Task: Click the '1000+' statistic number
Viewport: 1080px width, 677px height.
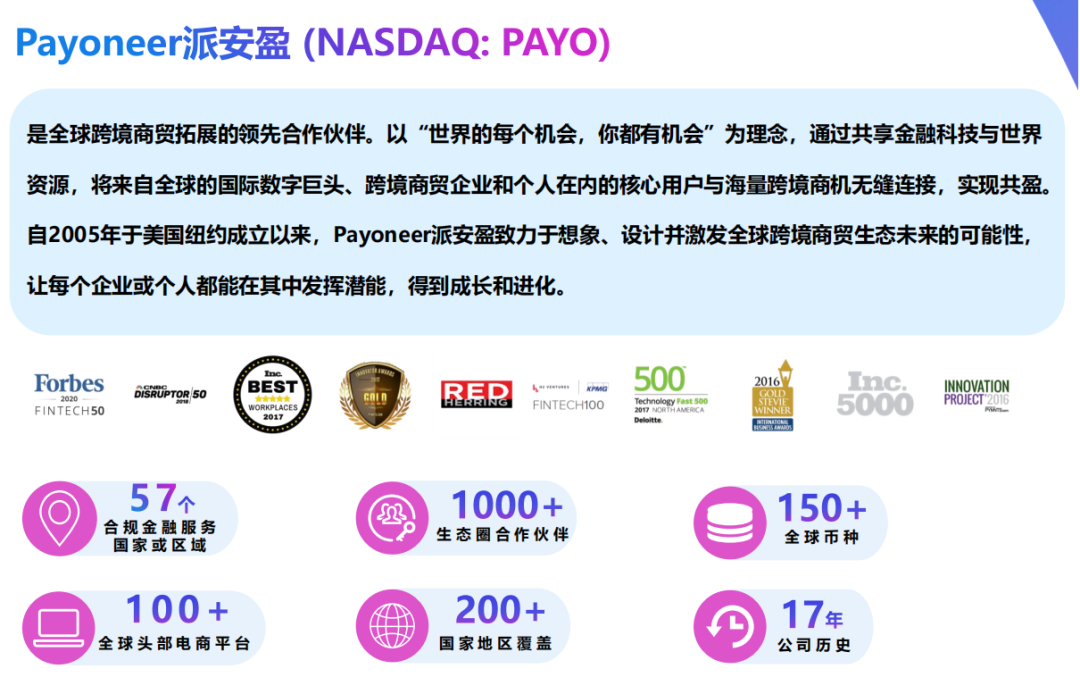Action: tap(507, 506)
